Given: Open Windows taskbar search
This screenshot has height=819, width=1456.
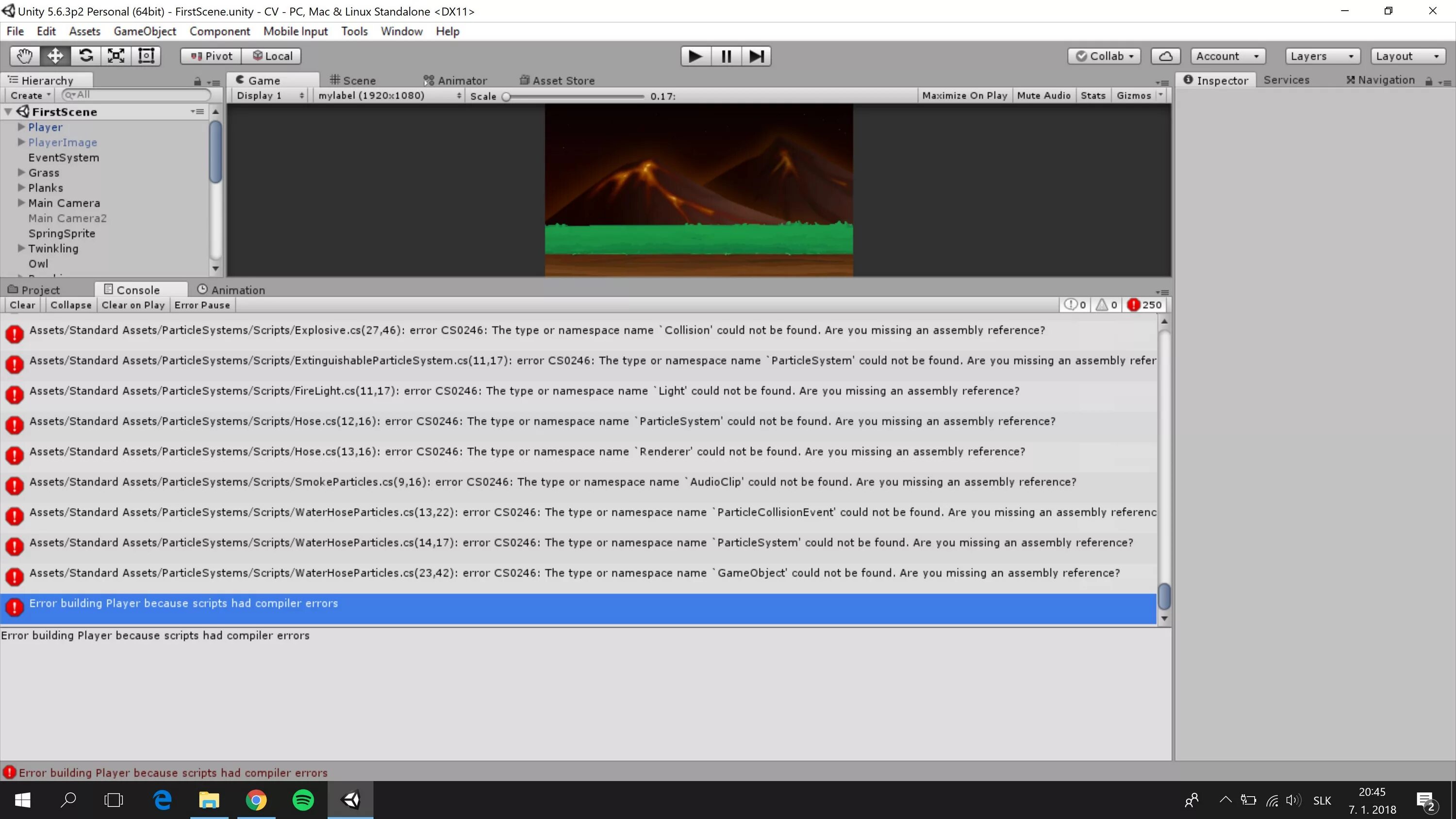Looking at the screenshot, I should tap(68, 800).
